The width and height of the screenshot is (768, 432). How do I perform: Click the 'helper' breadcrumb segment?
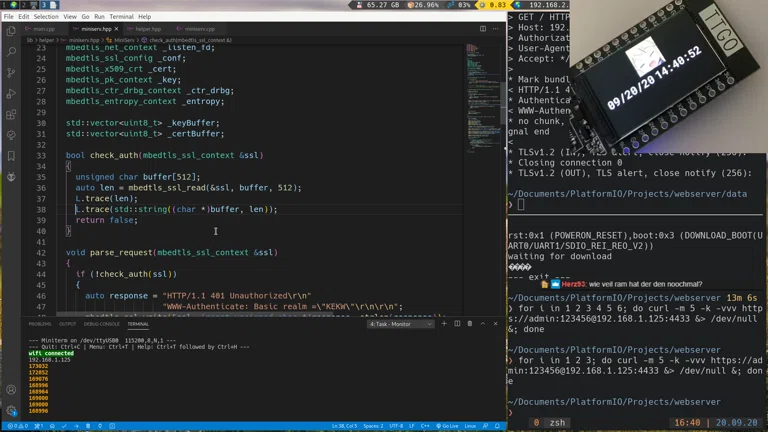(x=46, y=40)
